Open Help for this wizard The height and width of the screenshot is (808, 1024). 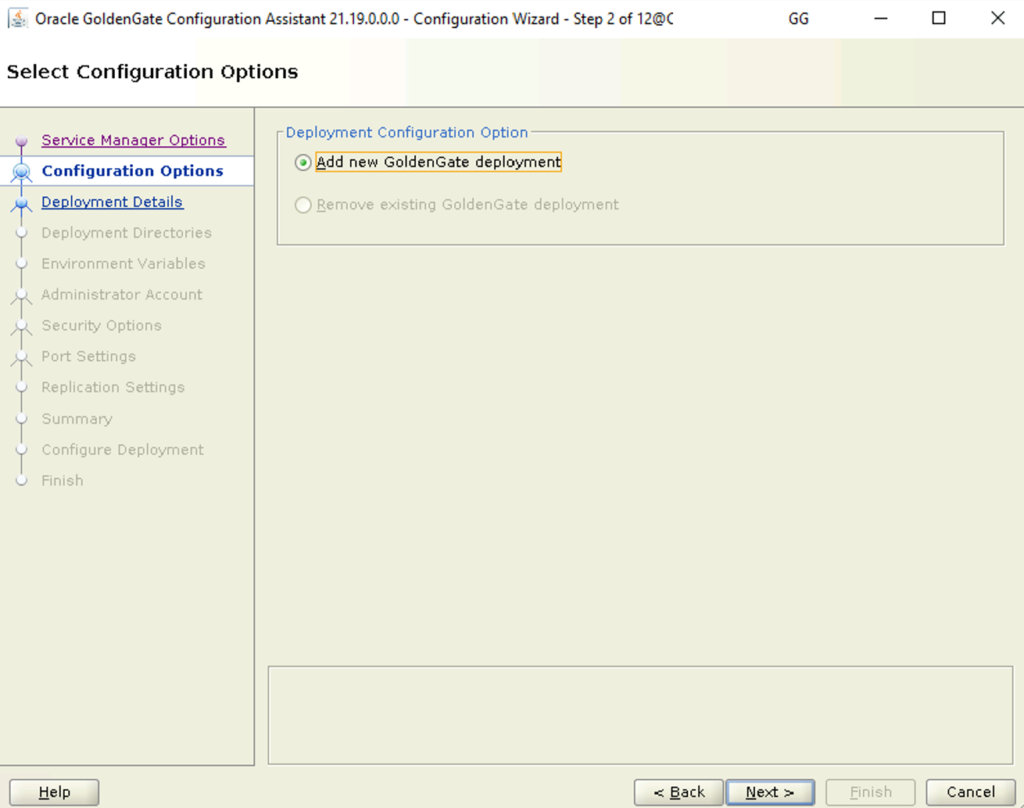pyautogui.click(x=54, y=792)
